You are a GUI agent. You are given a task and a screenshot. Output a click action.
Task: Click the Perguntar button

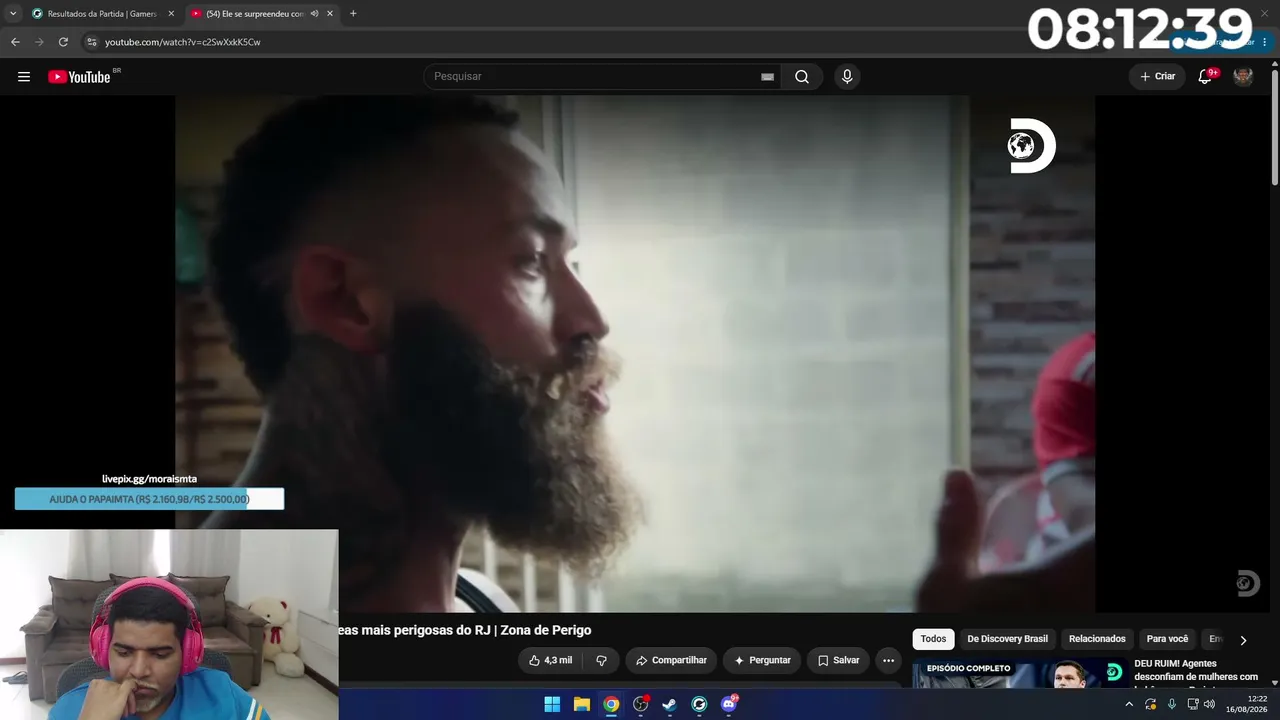[762, 660]
